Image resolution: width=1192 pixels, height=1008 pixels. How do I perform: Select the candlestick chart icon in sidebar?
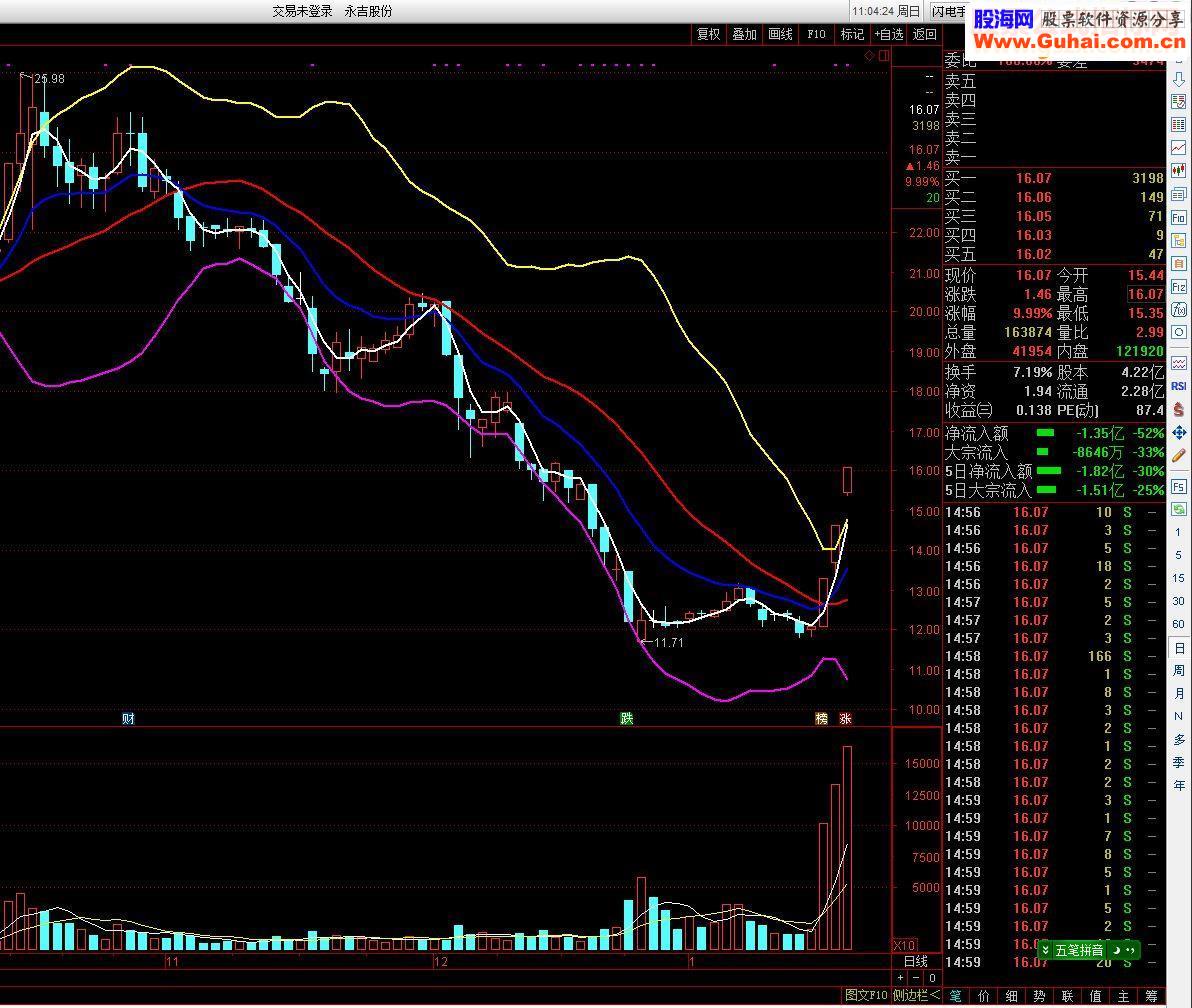coord(1178,170)
